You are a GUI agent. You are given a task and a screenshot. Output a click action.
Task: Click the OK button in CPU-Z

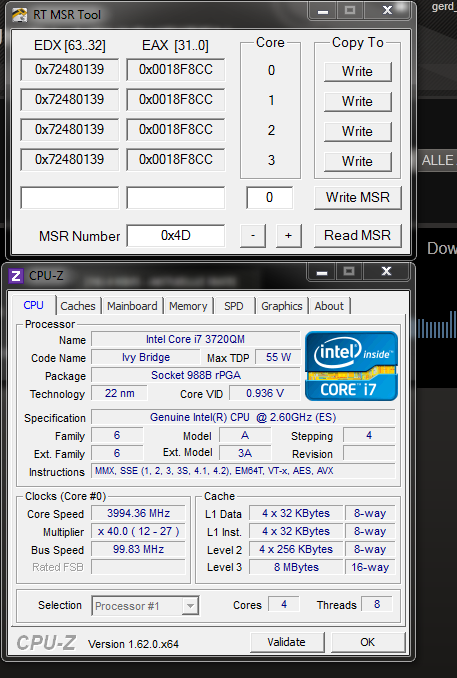pyautogui.click(x=368, y=642)
